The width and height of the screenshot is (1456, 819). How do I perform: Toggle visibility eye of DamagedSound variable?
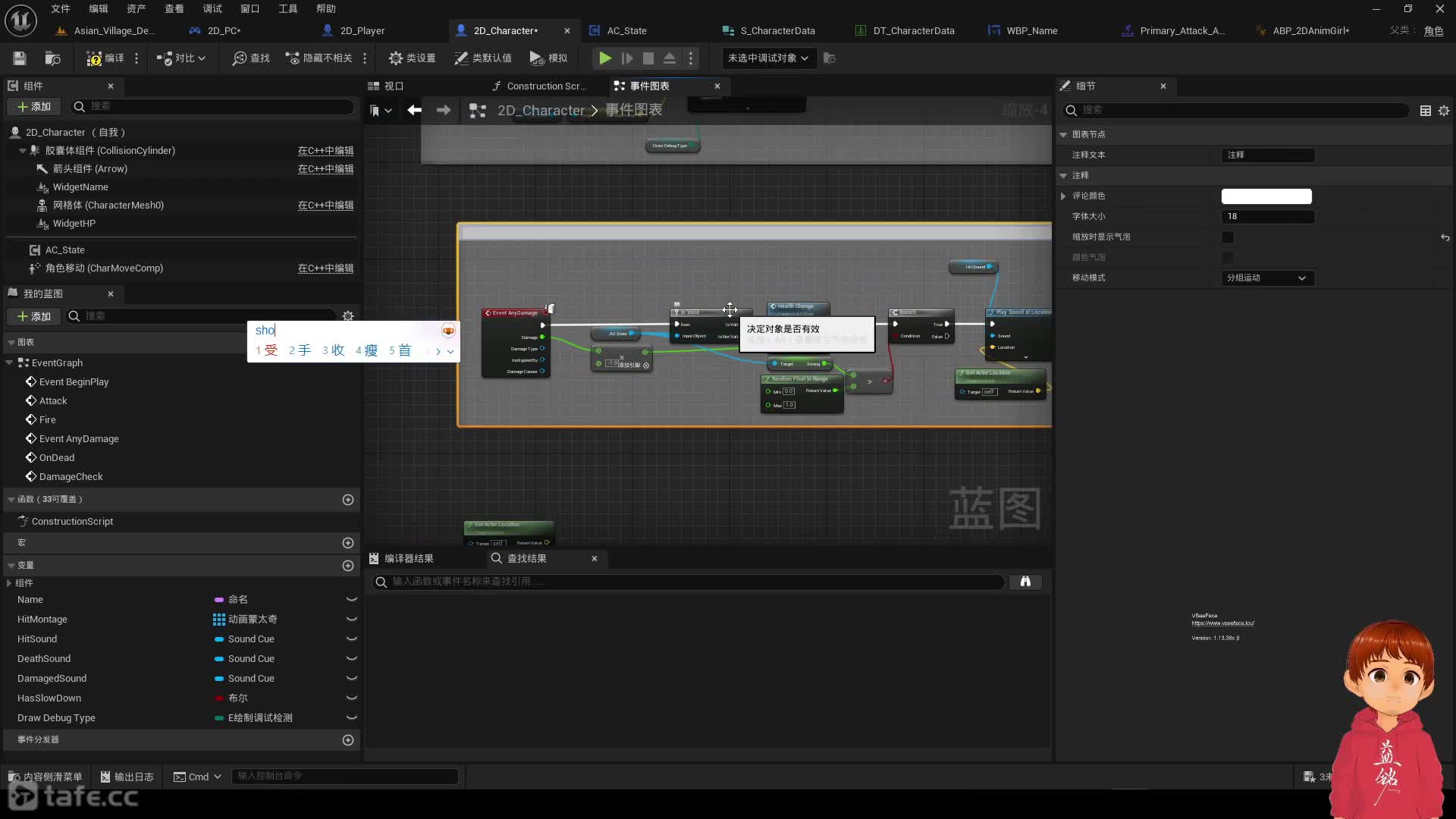point(352,679)
